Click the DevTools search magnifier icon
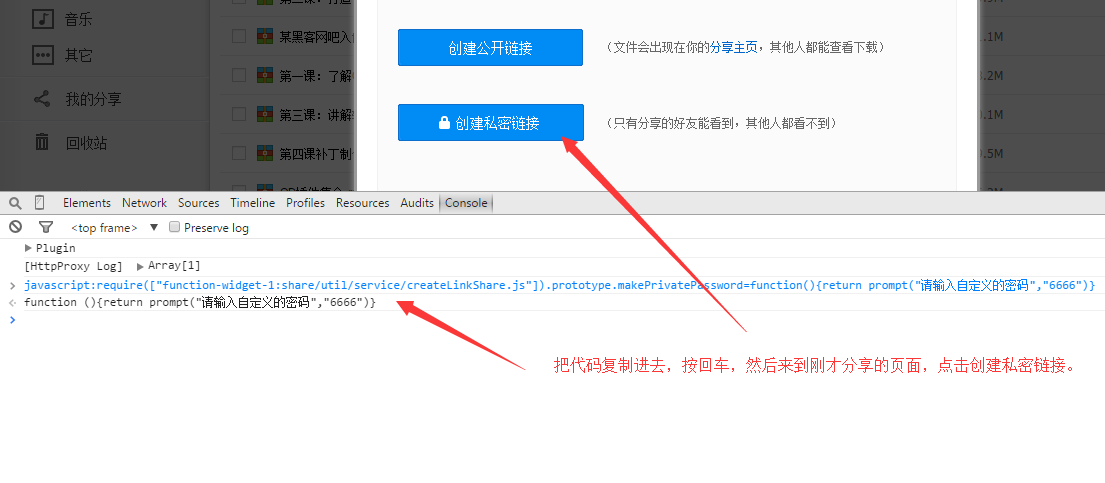This screenshot has width=1105, height=483. (15, 203)
